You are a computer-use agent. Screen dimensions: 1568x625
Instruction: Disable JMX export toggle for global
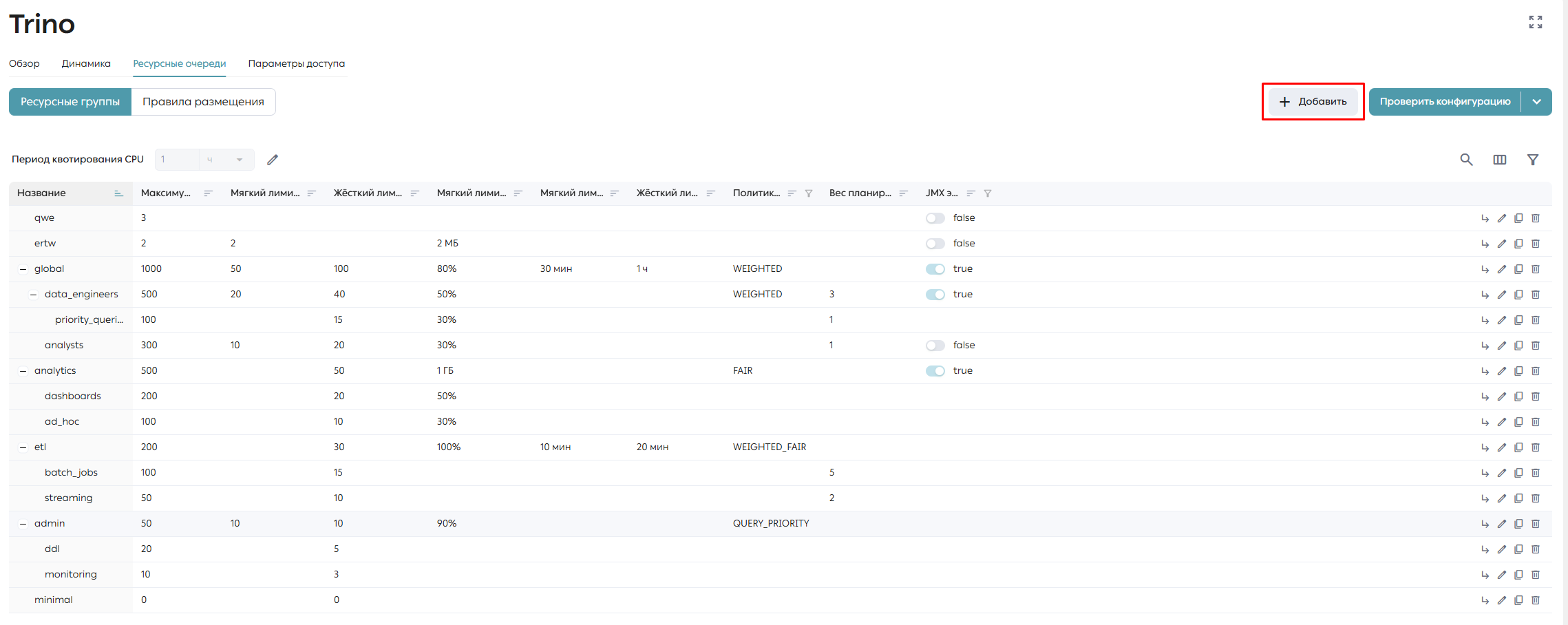(935, 269)
